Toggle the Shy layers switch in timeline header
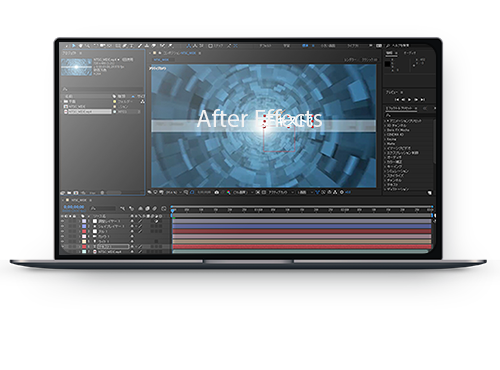The image size is (500, 370). pyautogui.click(x=140, y=208)
